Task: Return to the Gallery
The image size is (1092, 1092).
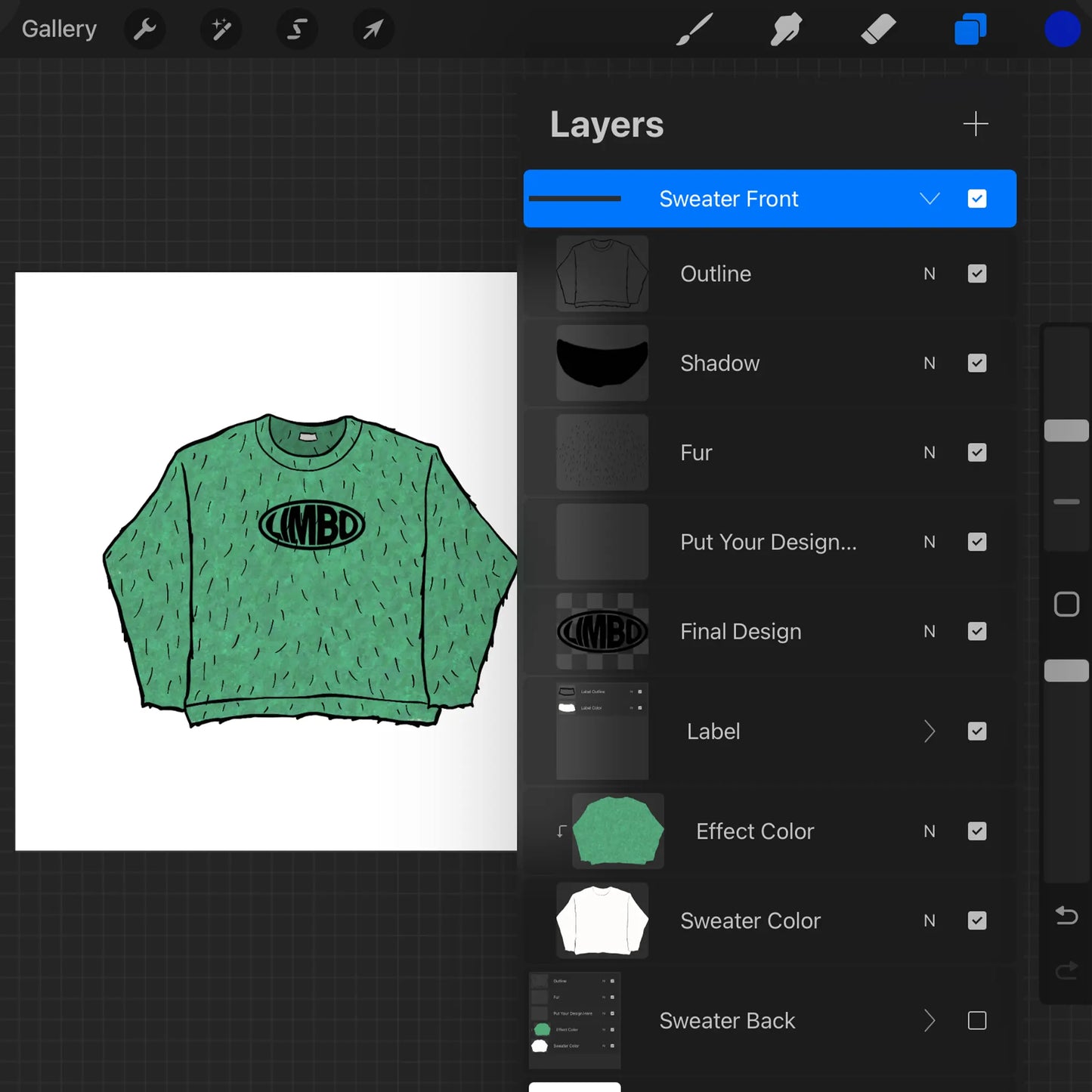Action: [59, 29]
